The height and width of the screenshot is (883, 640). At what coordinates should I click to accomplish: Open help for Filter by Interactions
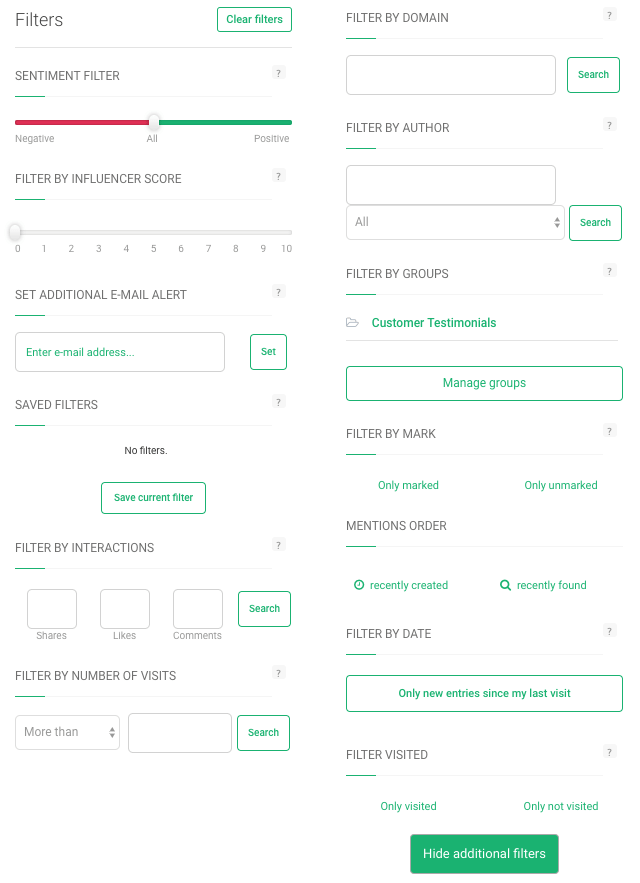[x=278, y=544]
